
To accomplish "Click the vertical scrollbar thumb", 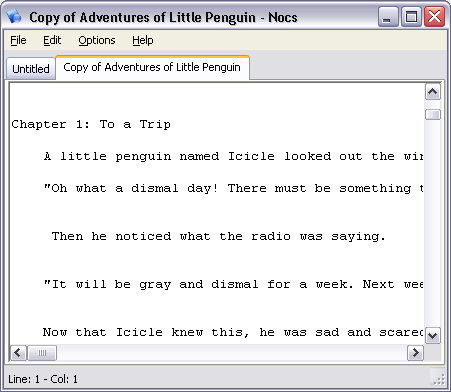I will 433,114.
